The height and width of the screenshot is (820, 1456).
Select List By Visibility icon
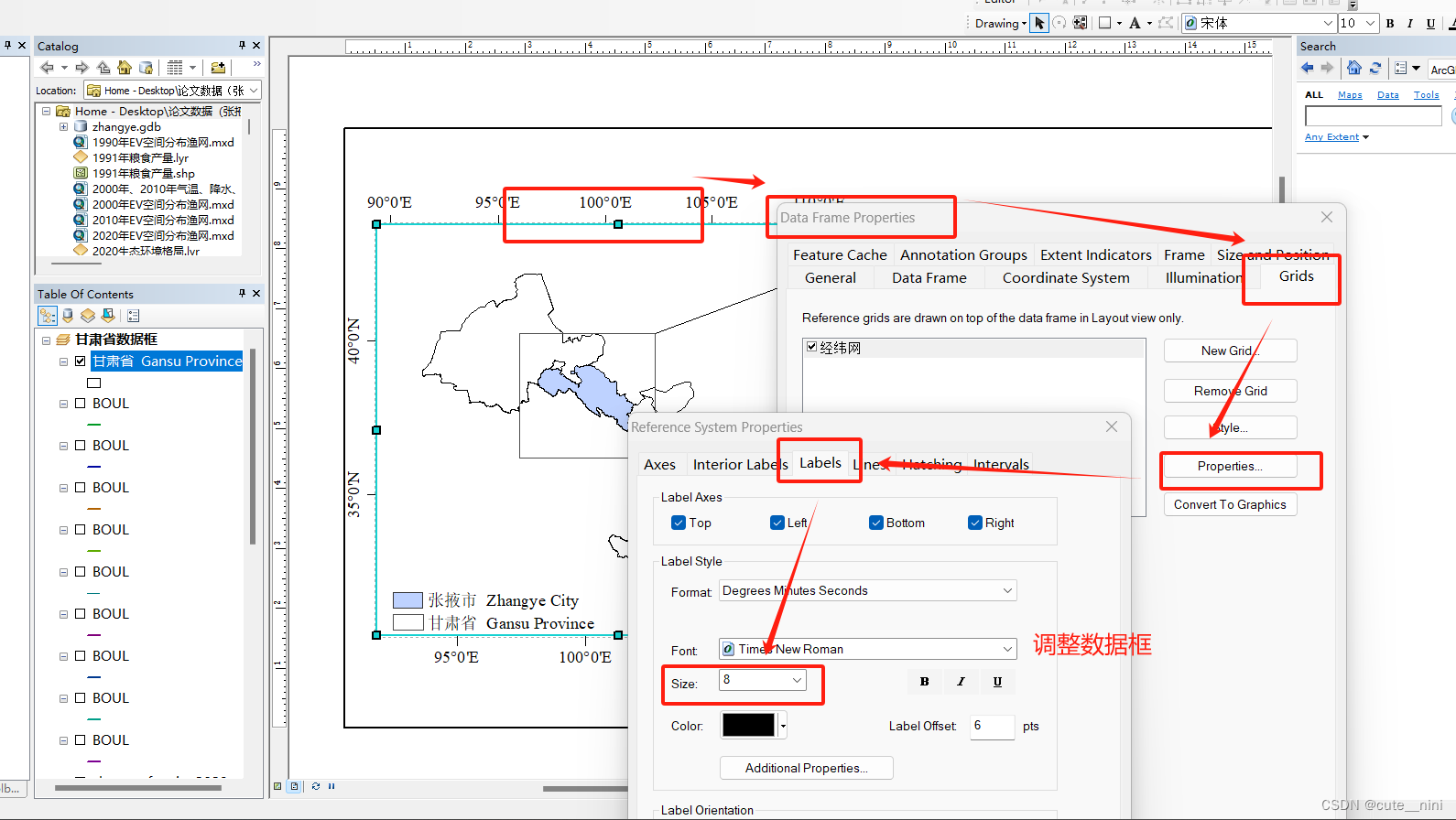pyautogui.click(x=88, y=316)
